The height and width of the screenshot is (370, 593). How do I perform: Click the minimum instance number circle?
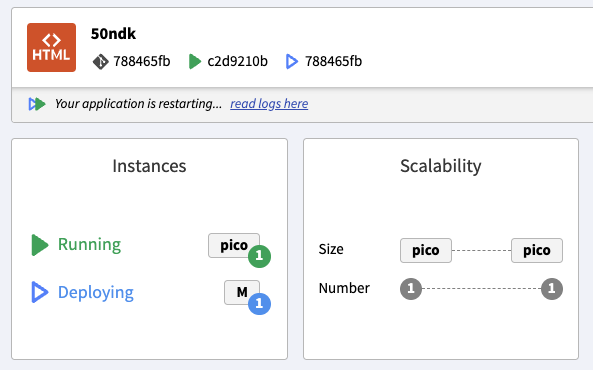411,289
